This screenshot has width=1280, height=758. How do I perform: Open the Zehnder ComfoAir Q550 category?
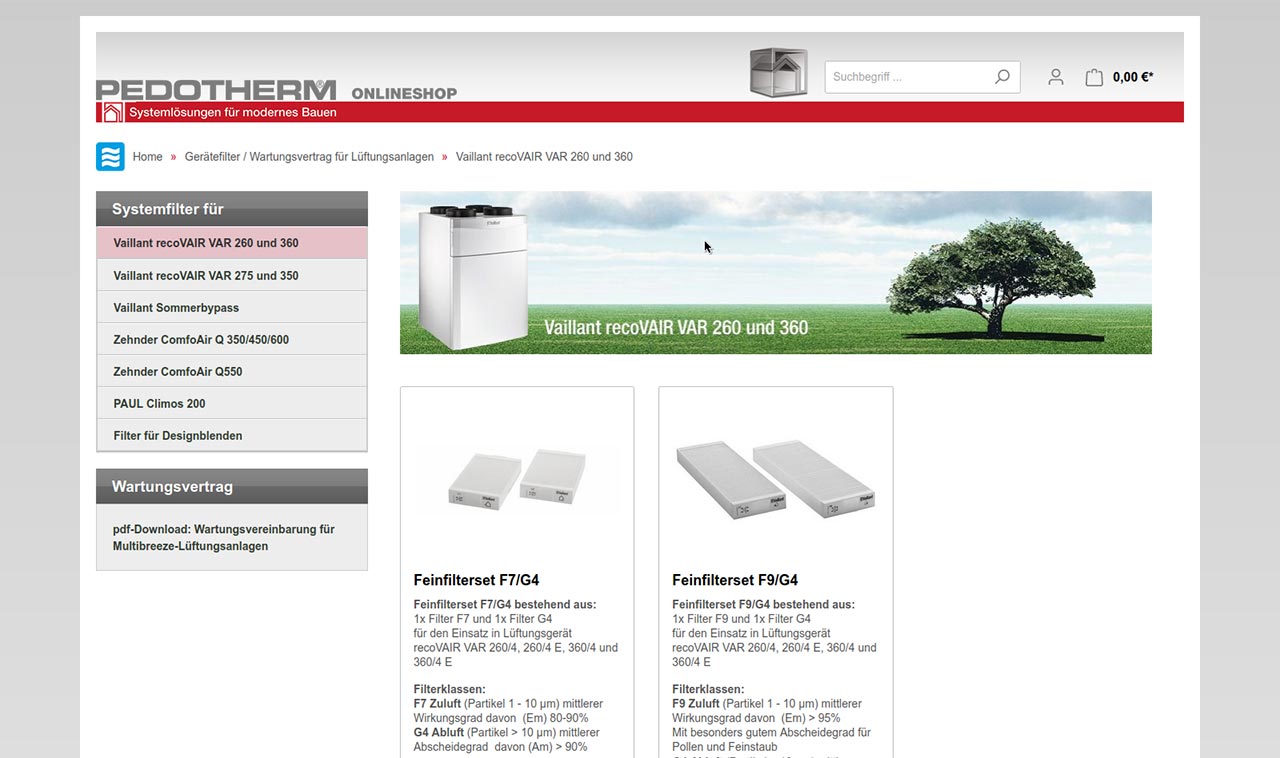(x=232, y=371)
